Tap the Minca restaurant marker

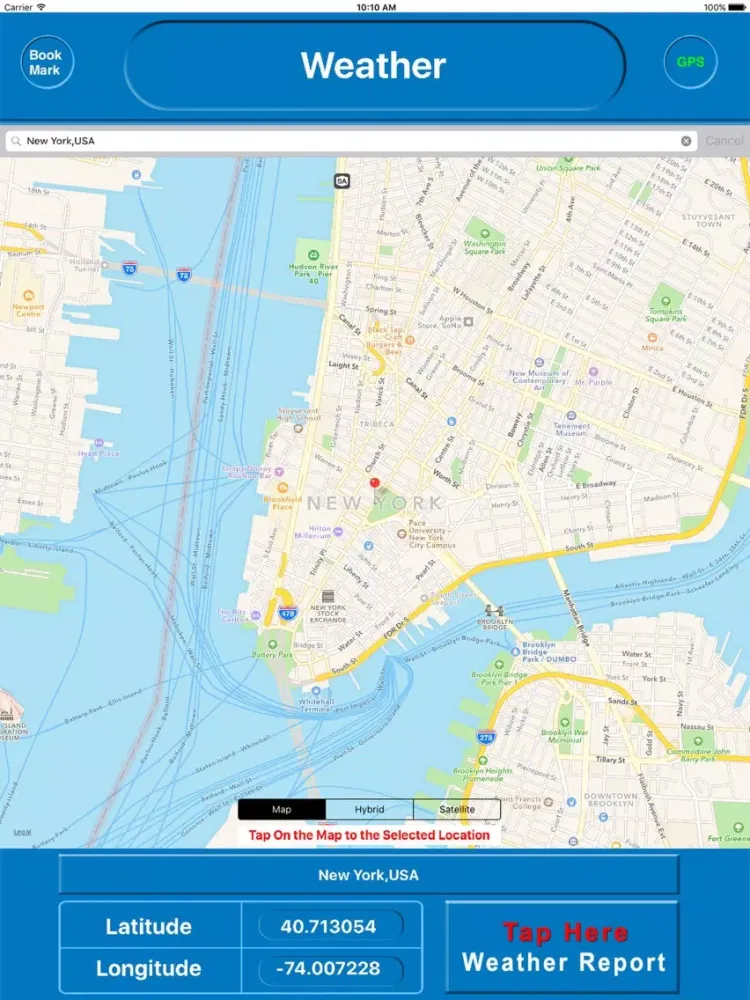652,338
